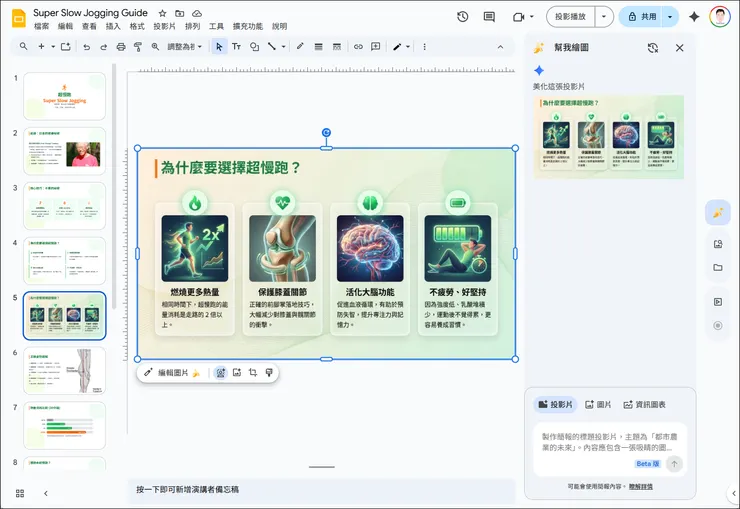Submit the prompt with the arrow button
This screenshot has height=509, width=740.
point(674,464)
